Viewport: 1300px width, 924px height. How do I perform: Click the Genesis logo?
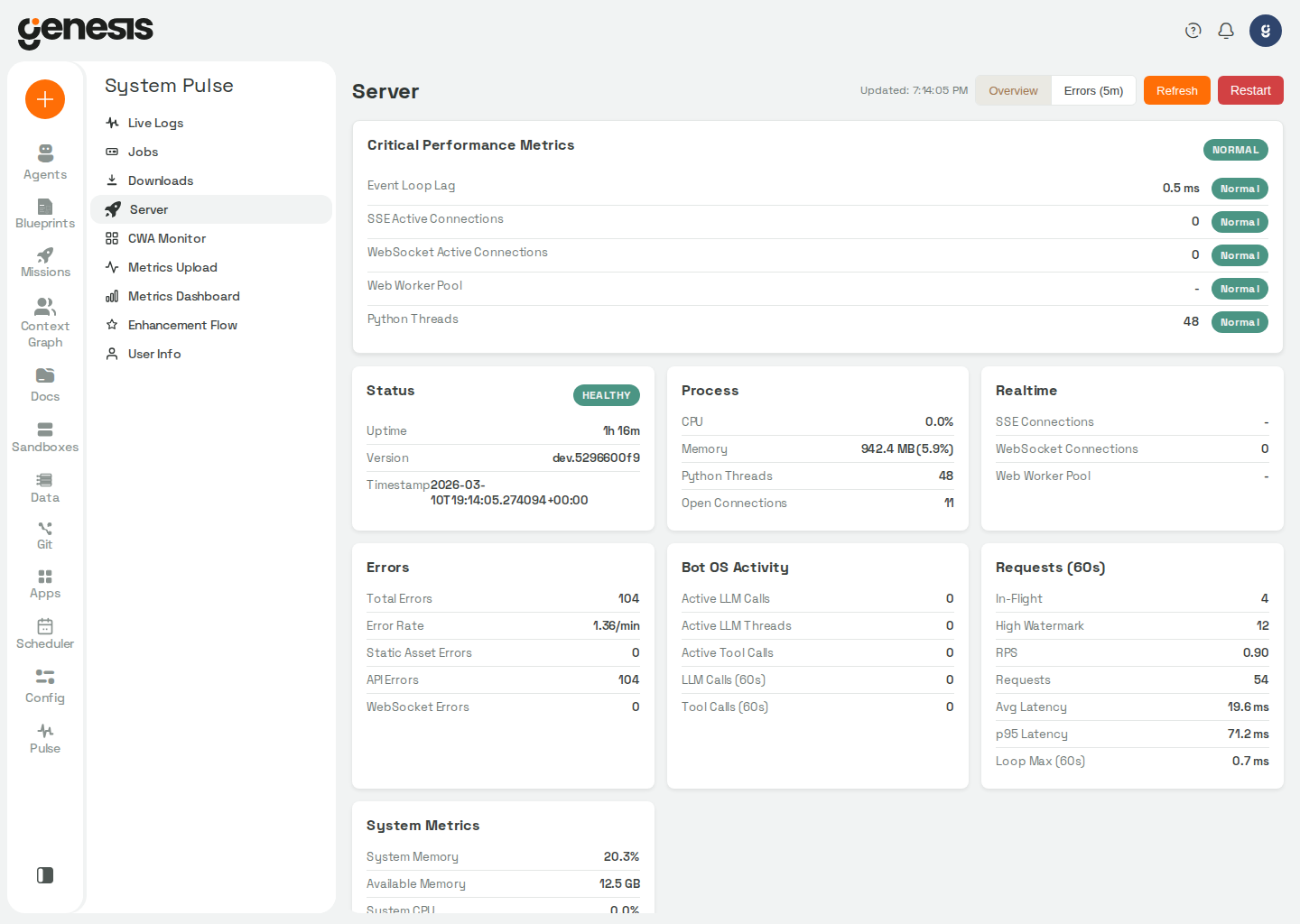(86, 32)
